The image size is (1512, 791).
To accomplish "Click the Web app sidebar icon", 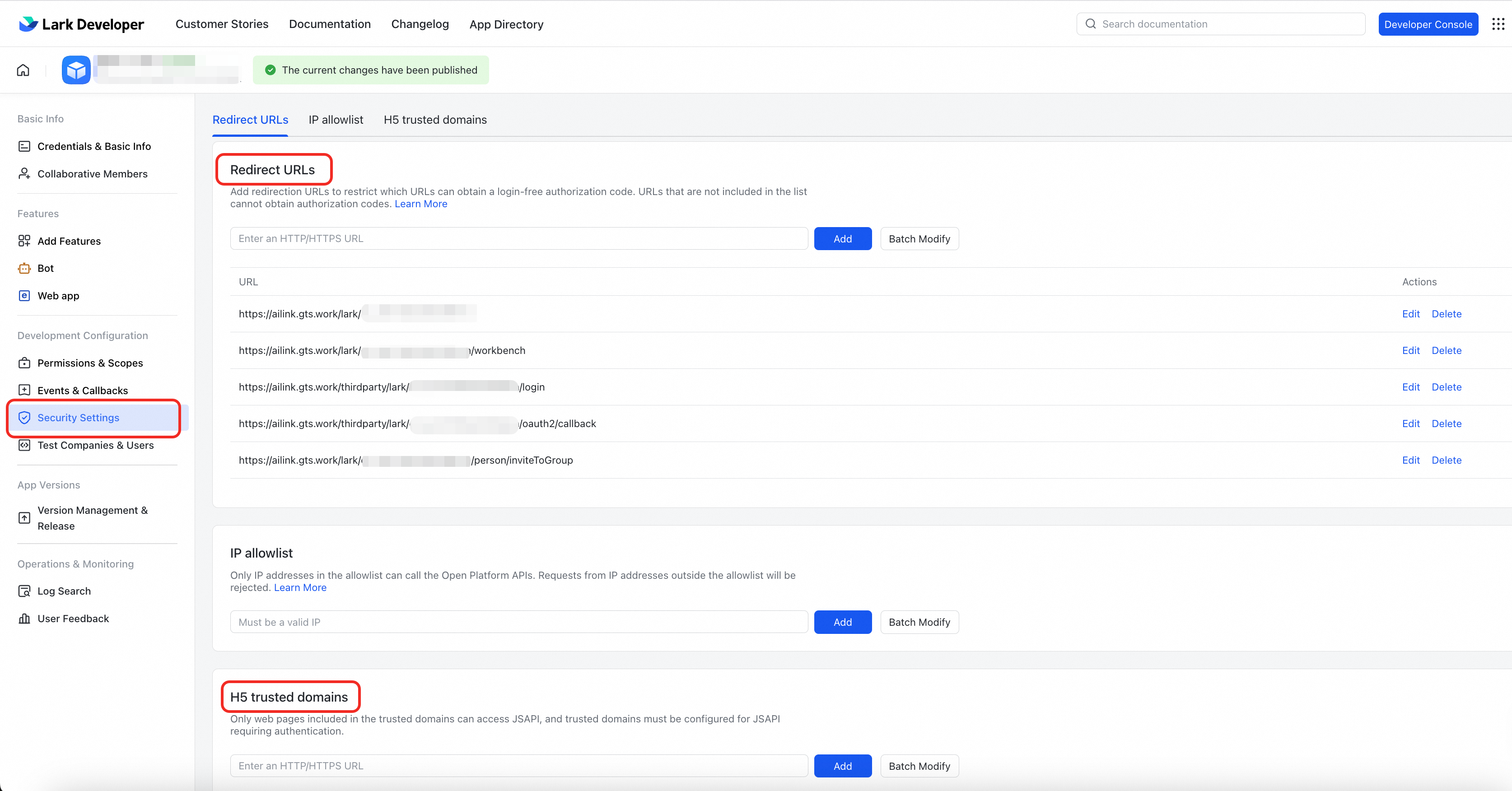I will click(x=24, y=296).
